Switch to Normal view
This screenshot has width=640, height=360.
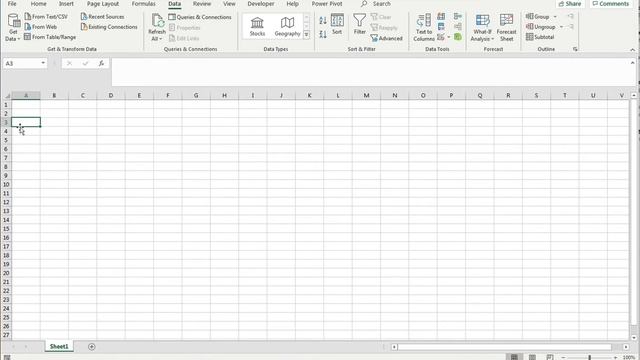[x=514, y=357]
